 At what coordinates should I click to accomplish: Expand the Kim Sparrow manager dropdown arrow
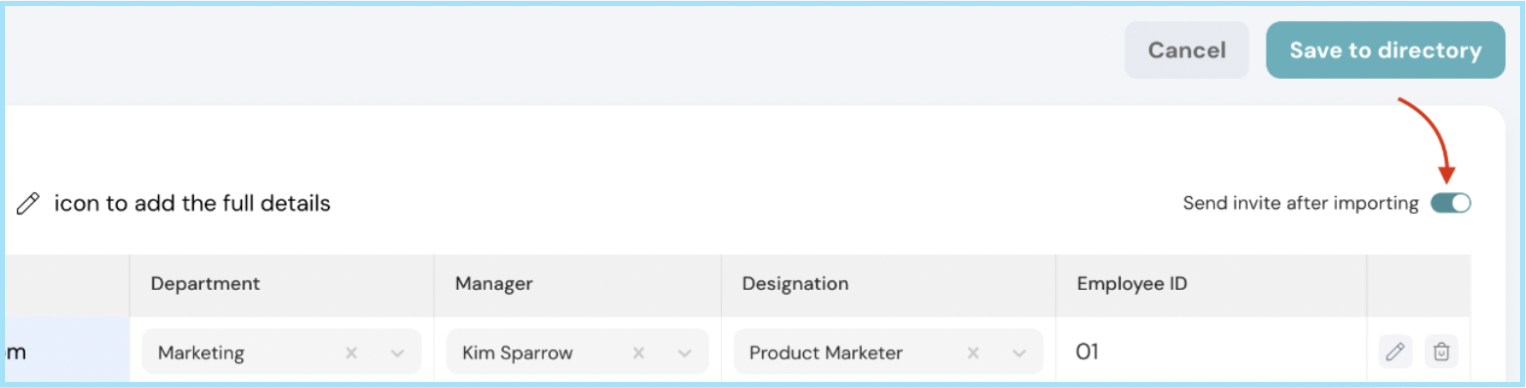click(x=684, y=353)
